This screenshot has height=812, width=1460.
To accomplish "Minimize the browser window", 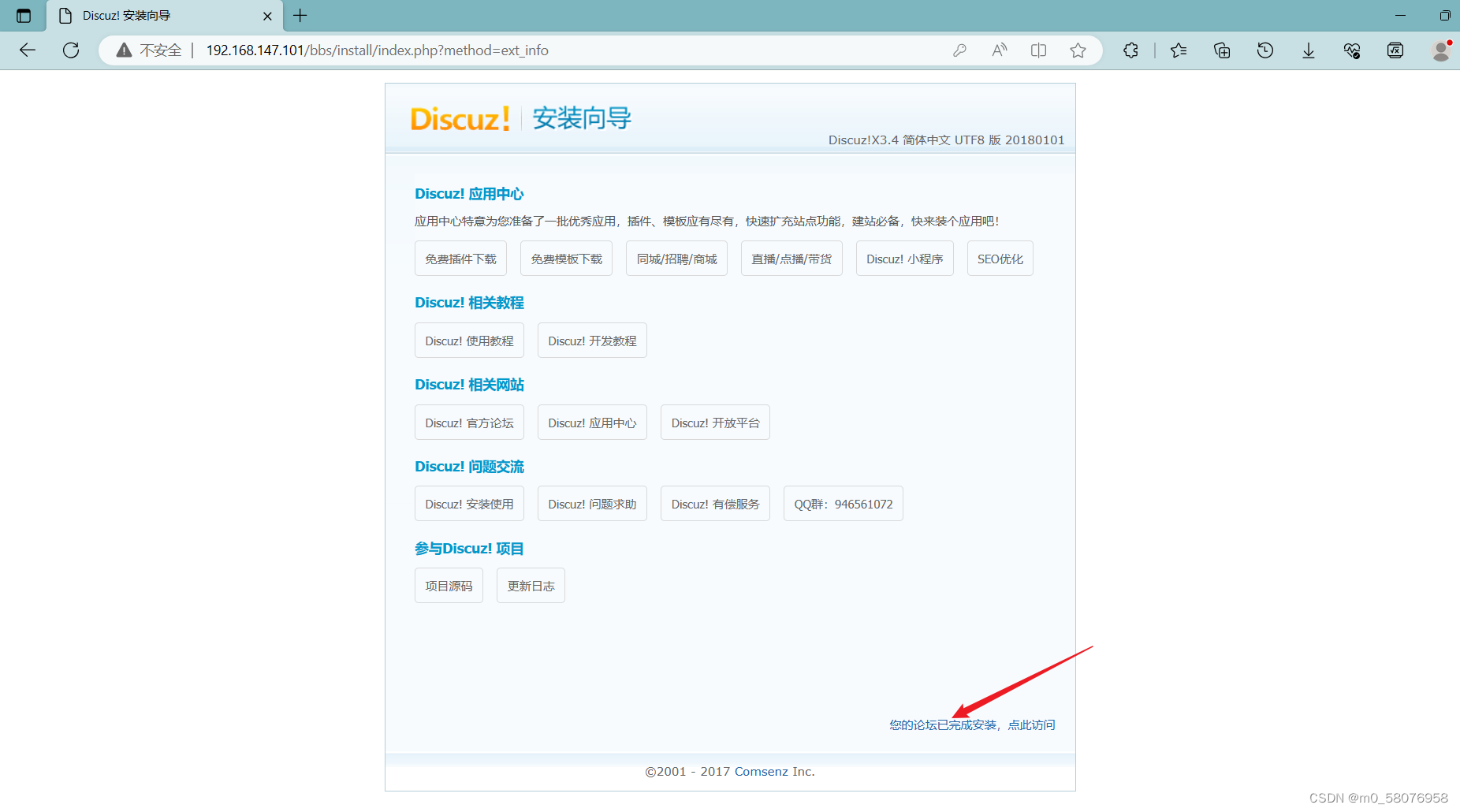I will tap(1400, 16).
